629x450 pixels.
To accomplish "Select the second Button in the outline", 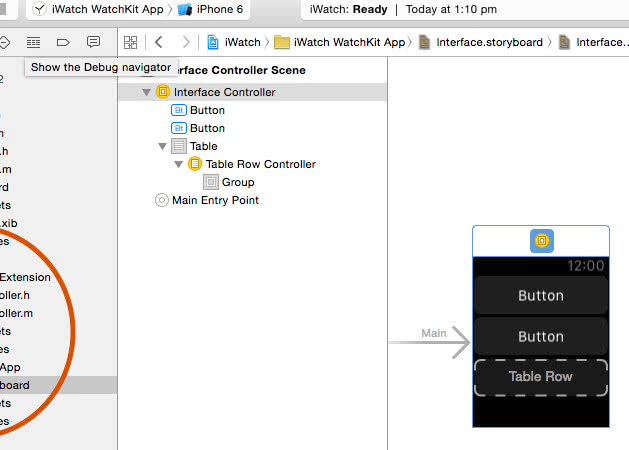I will click(198, 128).
